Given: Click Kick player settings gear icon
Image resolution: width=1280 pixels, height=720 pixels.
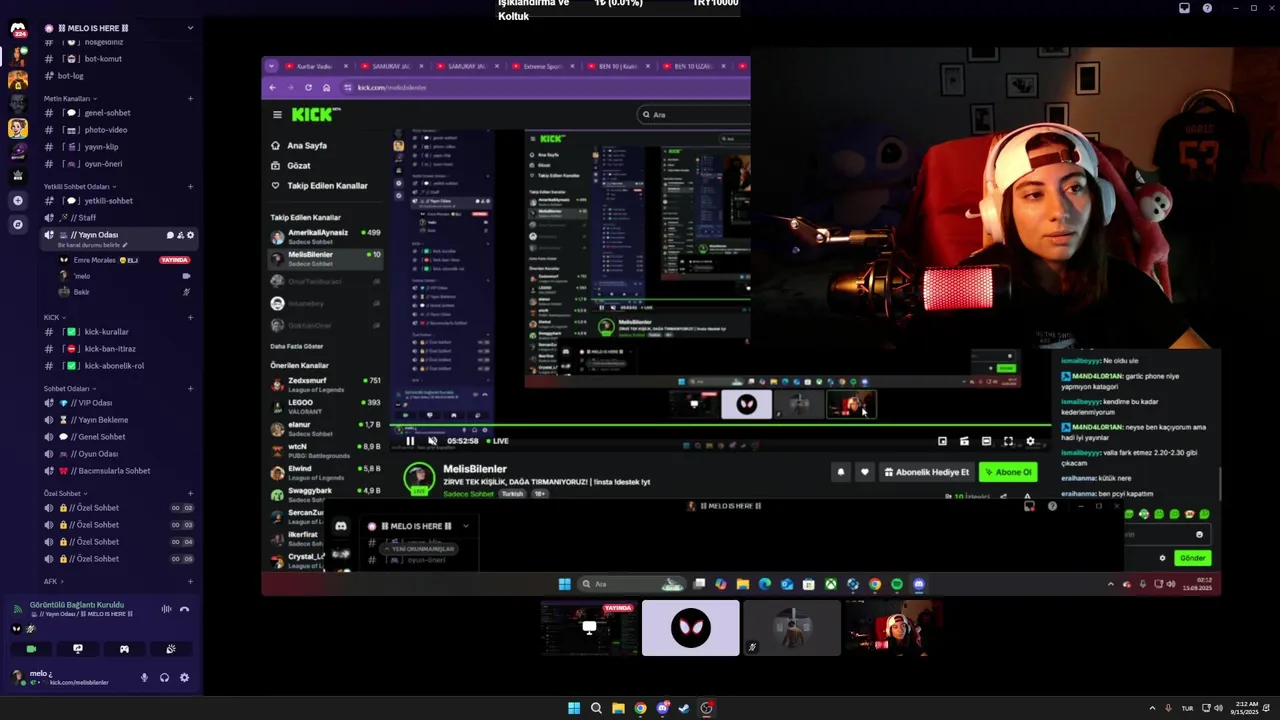Looking at the screenshot, I should click(x=1030, y=441).
